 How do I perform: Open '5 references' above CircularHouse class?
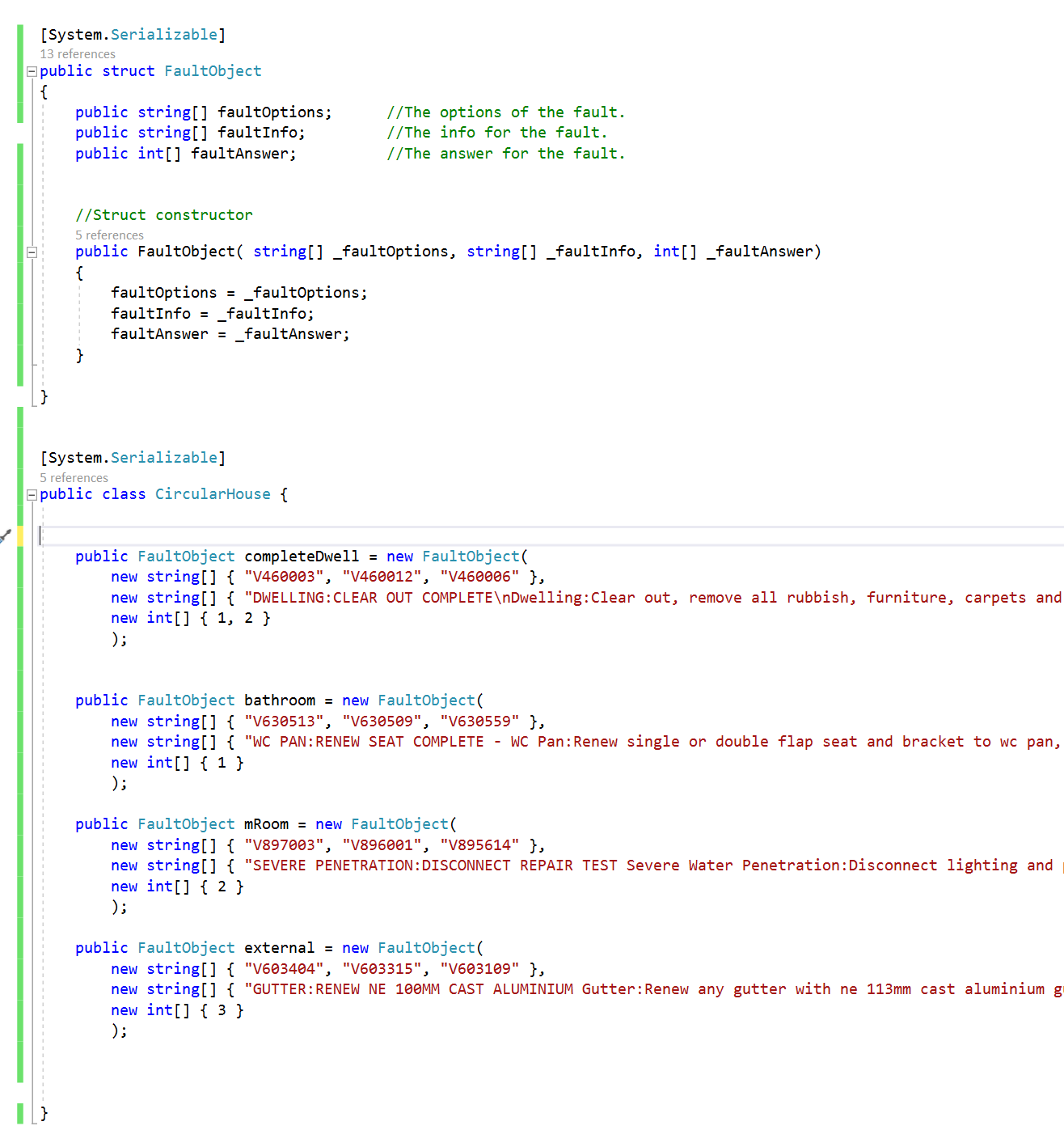coord(74,478)
